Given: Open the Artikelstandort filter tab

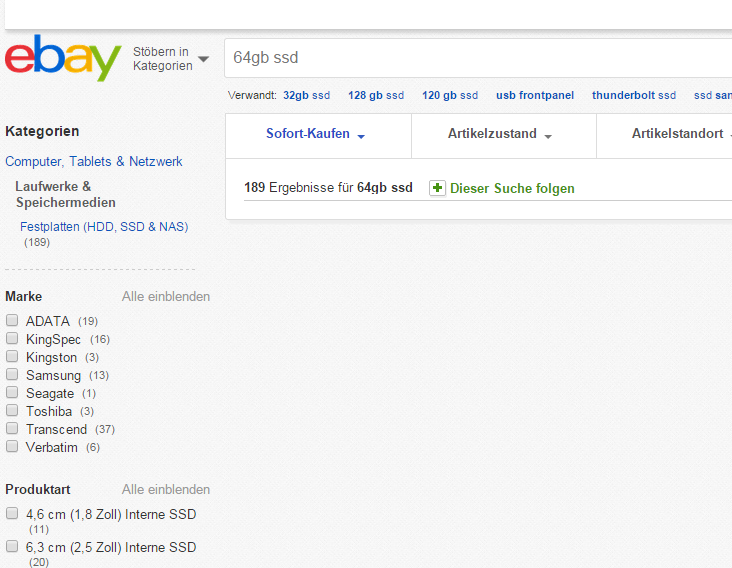Looking at the screenshot, I should pos(678,134).
